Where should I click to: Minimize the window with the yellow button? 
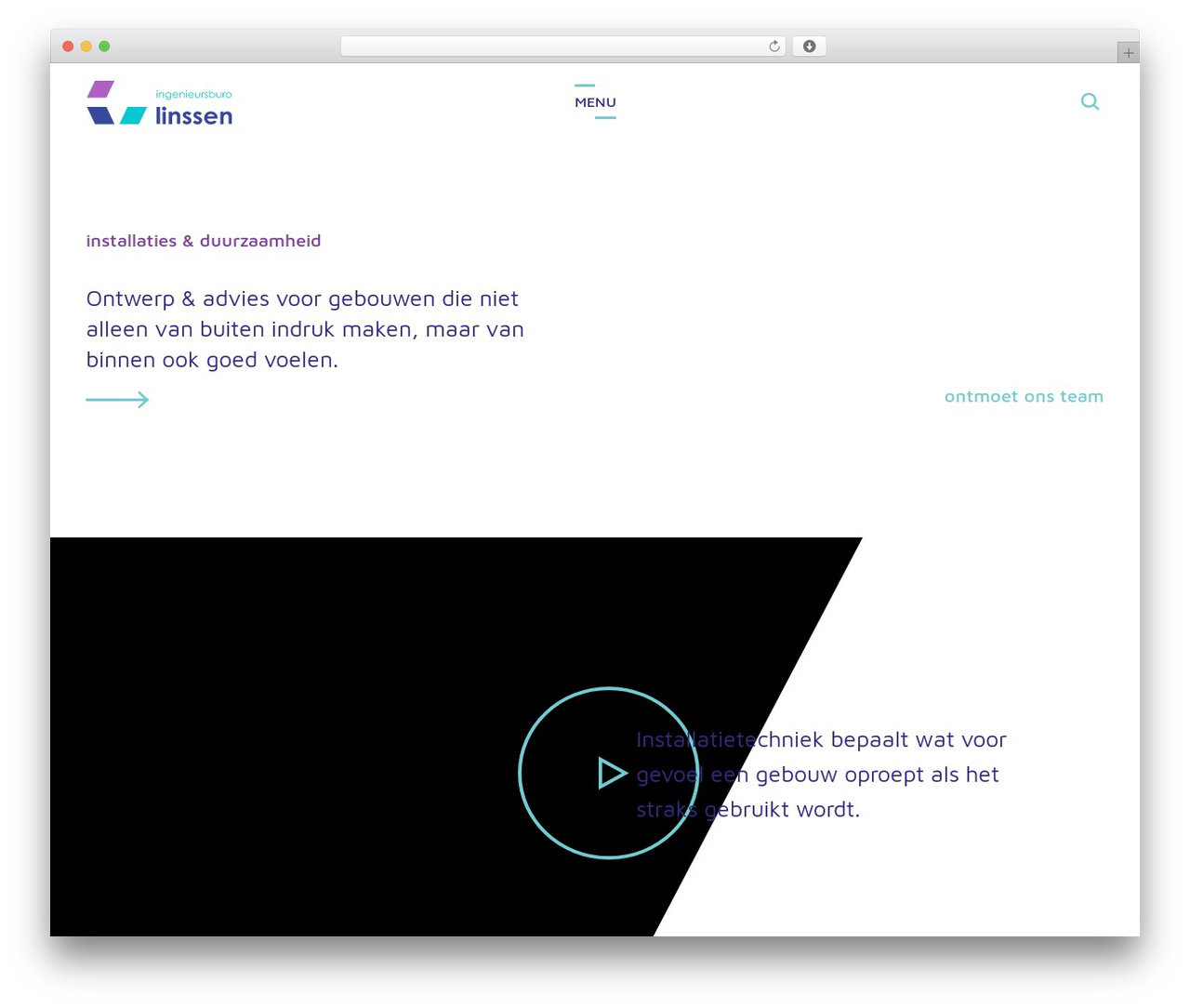86,46
